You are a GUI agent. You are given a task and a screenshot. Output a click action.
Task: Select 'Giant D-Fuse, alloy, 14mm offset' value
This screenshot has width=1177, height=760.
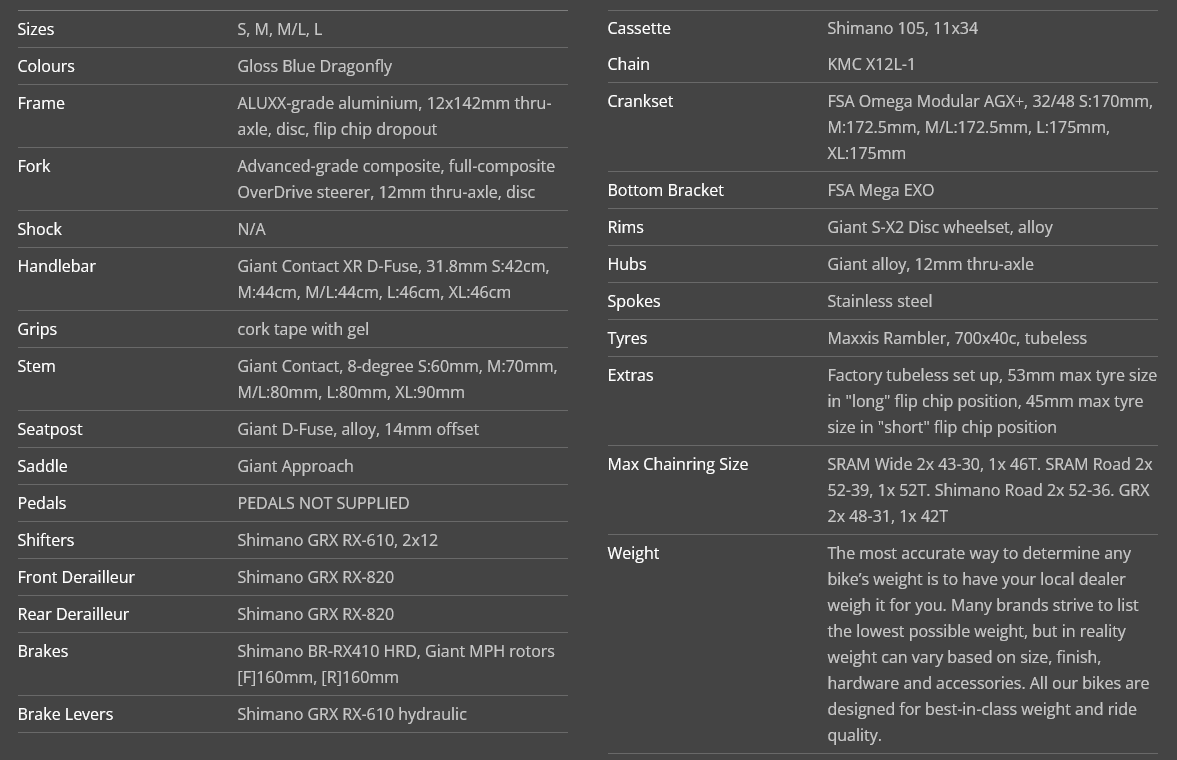click(358, 429)
